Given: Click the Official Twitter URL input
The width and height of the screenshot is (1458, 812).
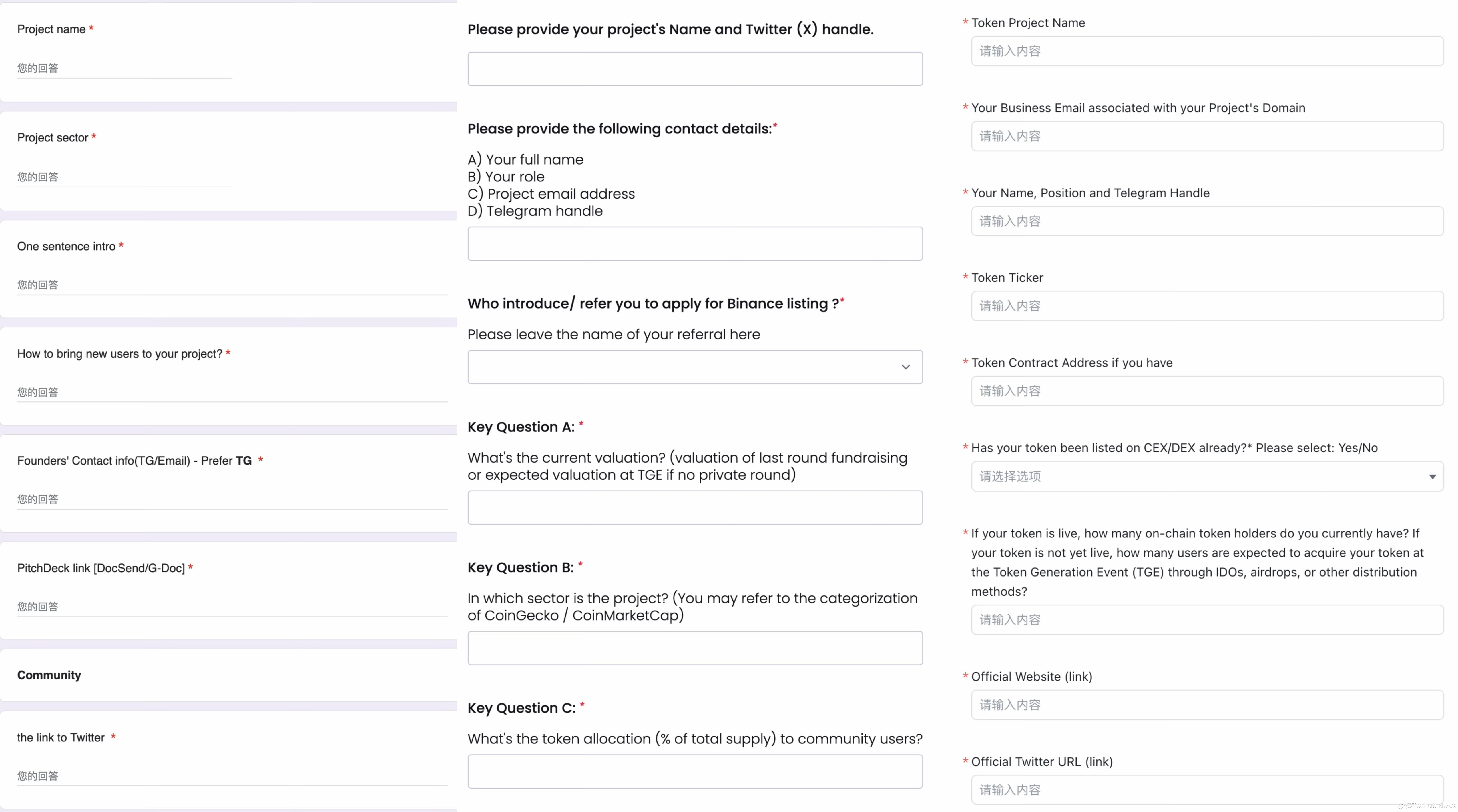Looking at the screenshot, I should click(1207, 790).
